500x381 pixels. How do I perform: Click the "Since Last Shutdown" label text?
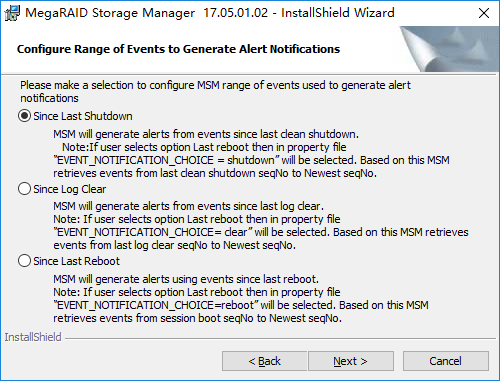coord(83,116)
